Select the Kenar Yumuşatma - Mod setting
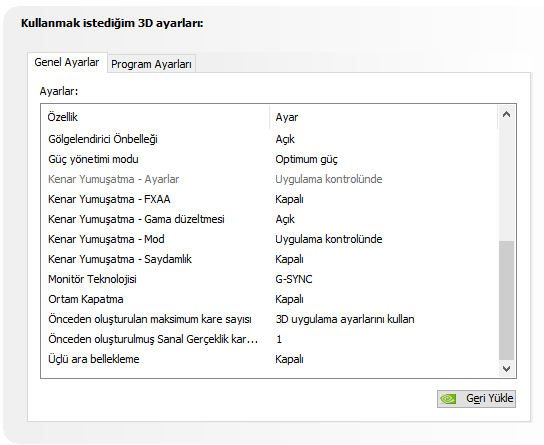Image resolution: width=544 pixels, height=445 pixels. [270, 239]
